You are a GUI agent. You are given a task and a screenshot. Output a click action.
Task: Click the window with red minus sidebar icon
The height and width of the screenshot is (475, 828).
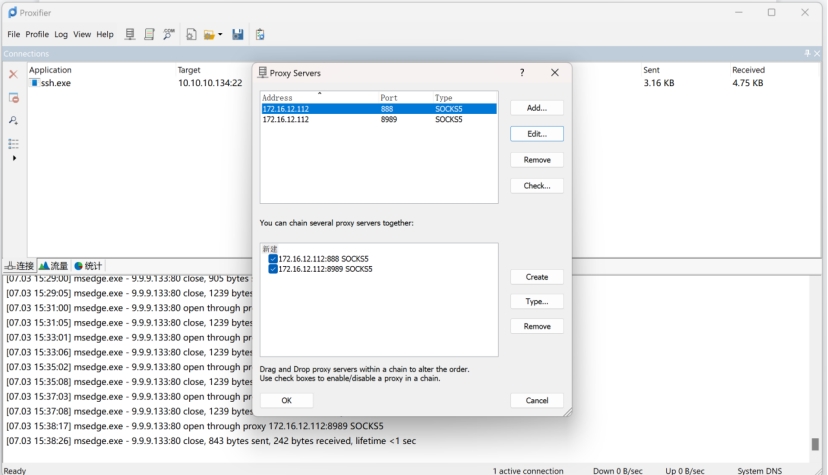14,98
